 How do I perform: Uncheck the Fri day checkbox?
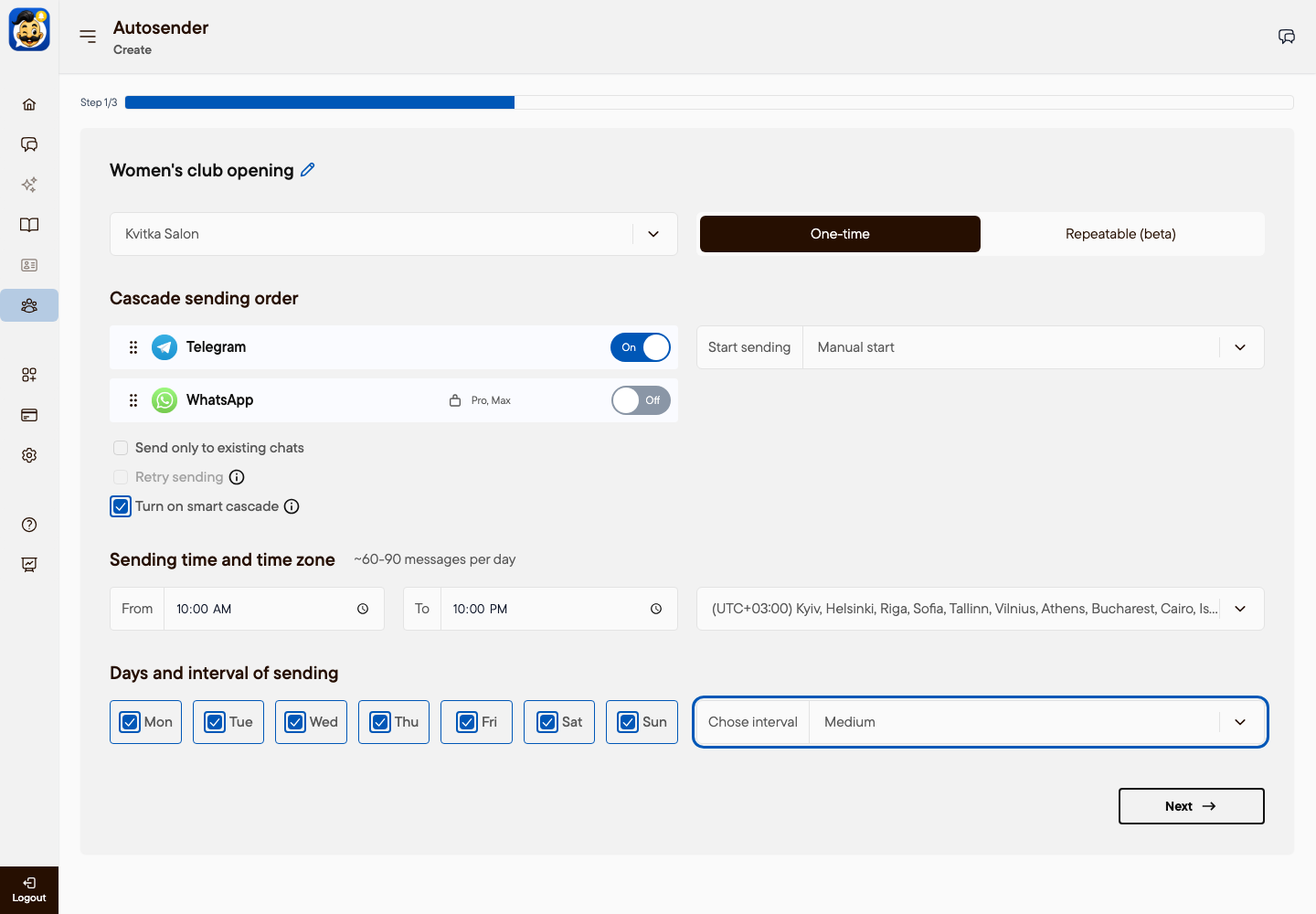pos(467,722)
